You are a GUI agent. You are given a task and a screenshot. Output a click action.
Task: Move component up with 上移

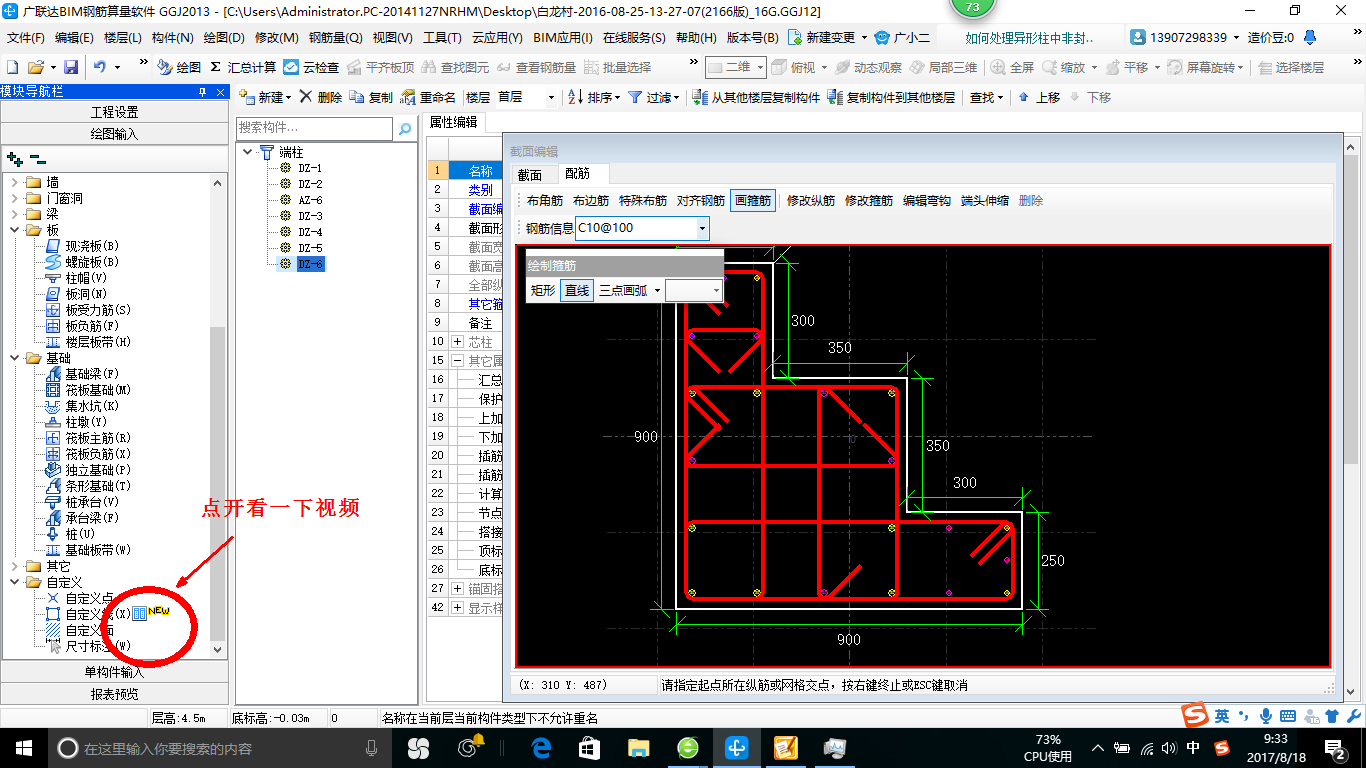coord(1039,97)
